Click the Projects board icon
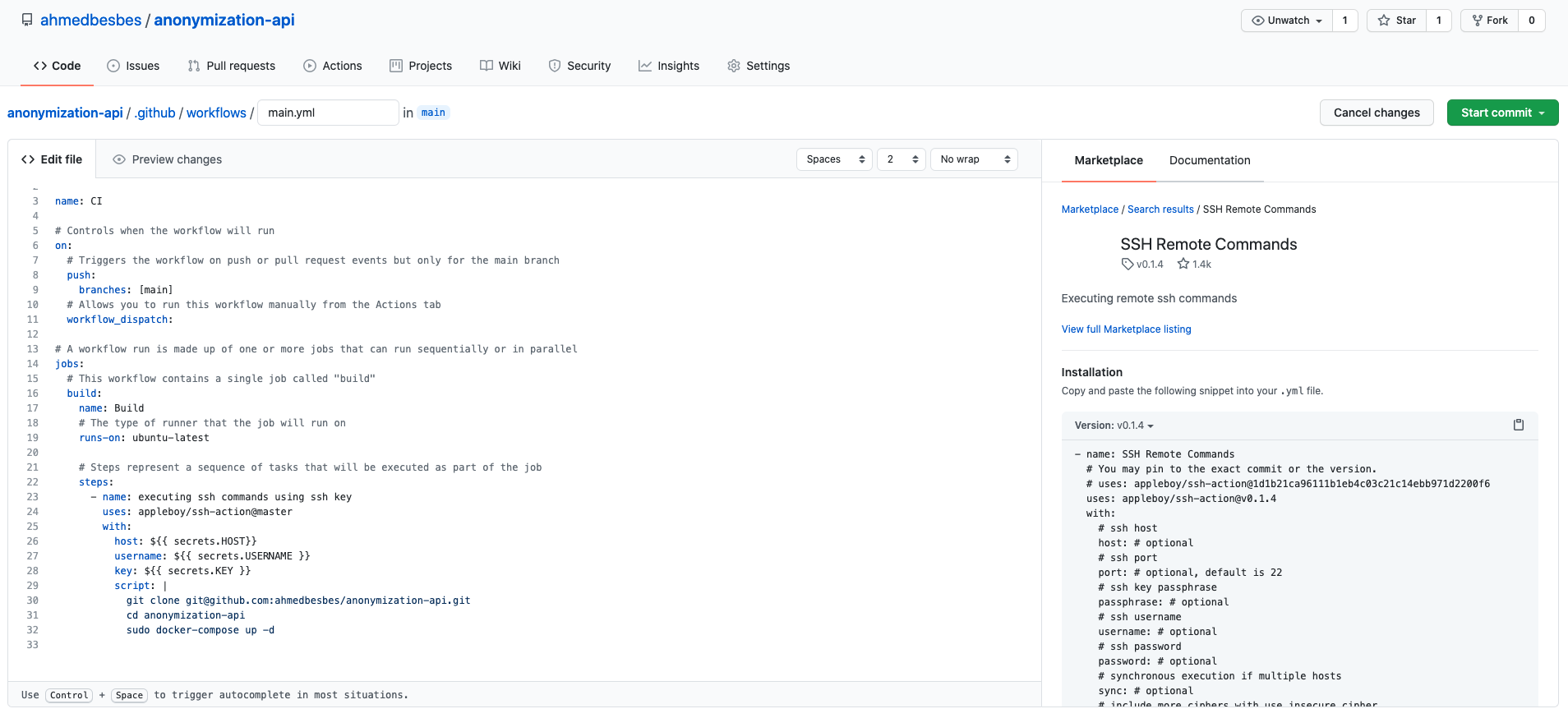Viewport: 1568px width, 718px height. pyautogui.click(x=396, y=66)
